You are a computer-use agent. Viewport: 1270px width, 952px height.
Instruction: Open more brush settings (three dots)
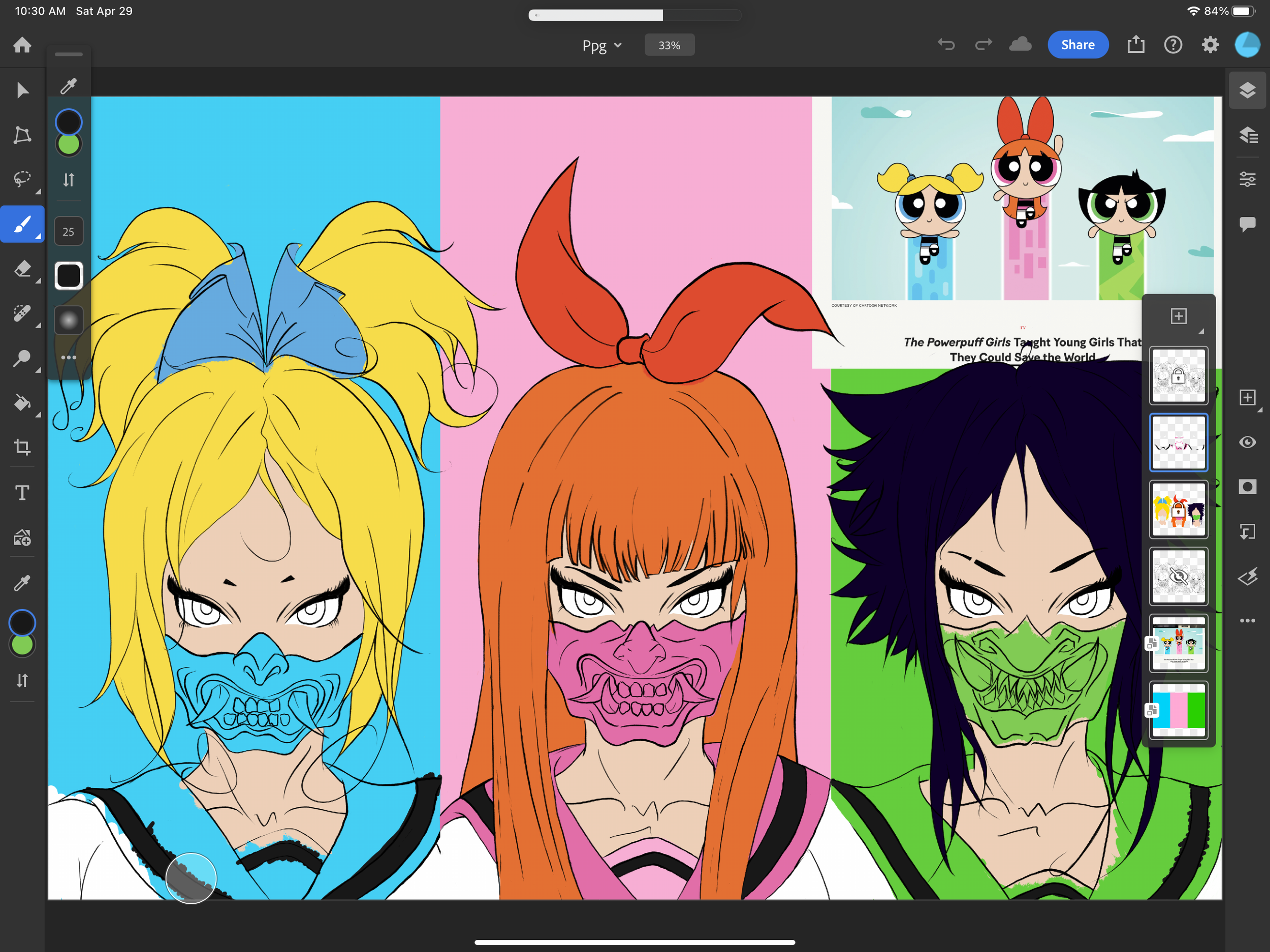click(69, 357)
